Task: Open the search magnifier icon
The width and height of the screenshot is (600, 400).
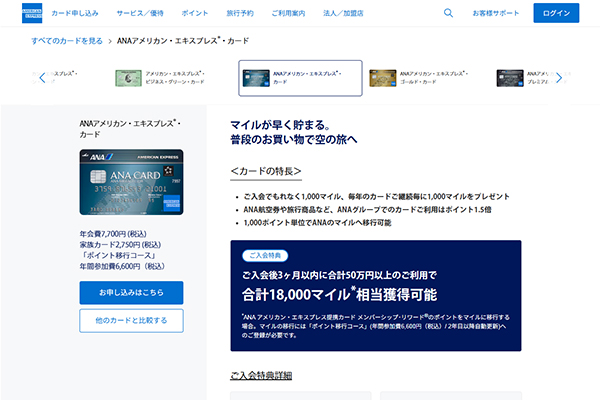Action: click(448, 13)
